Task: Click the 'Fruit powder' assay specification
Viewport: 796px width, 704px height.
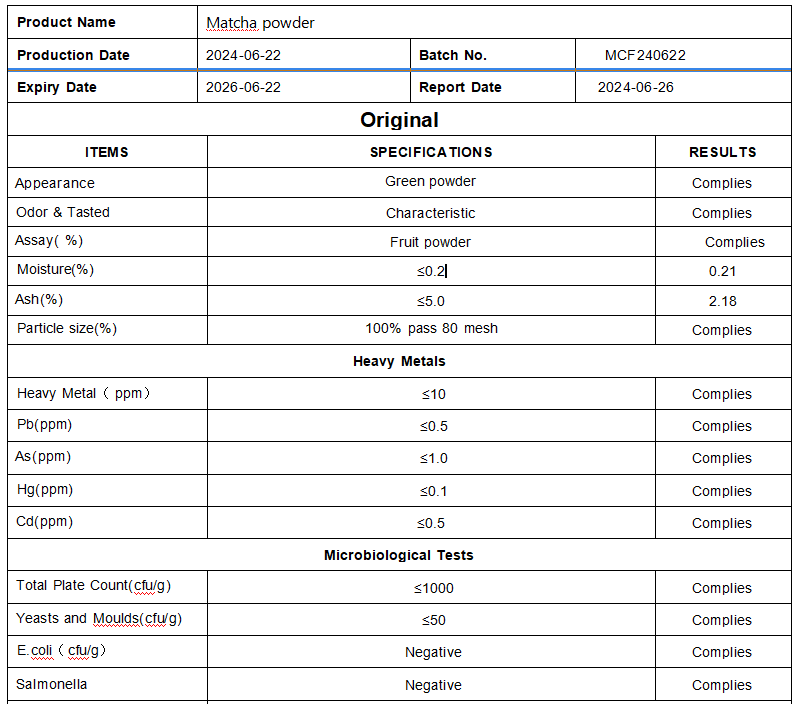Action: pyautogui.click(x=430, y=242)
